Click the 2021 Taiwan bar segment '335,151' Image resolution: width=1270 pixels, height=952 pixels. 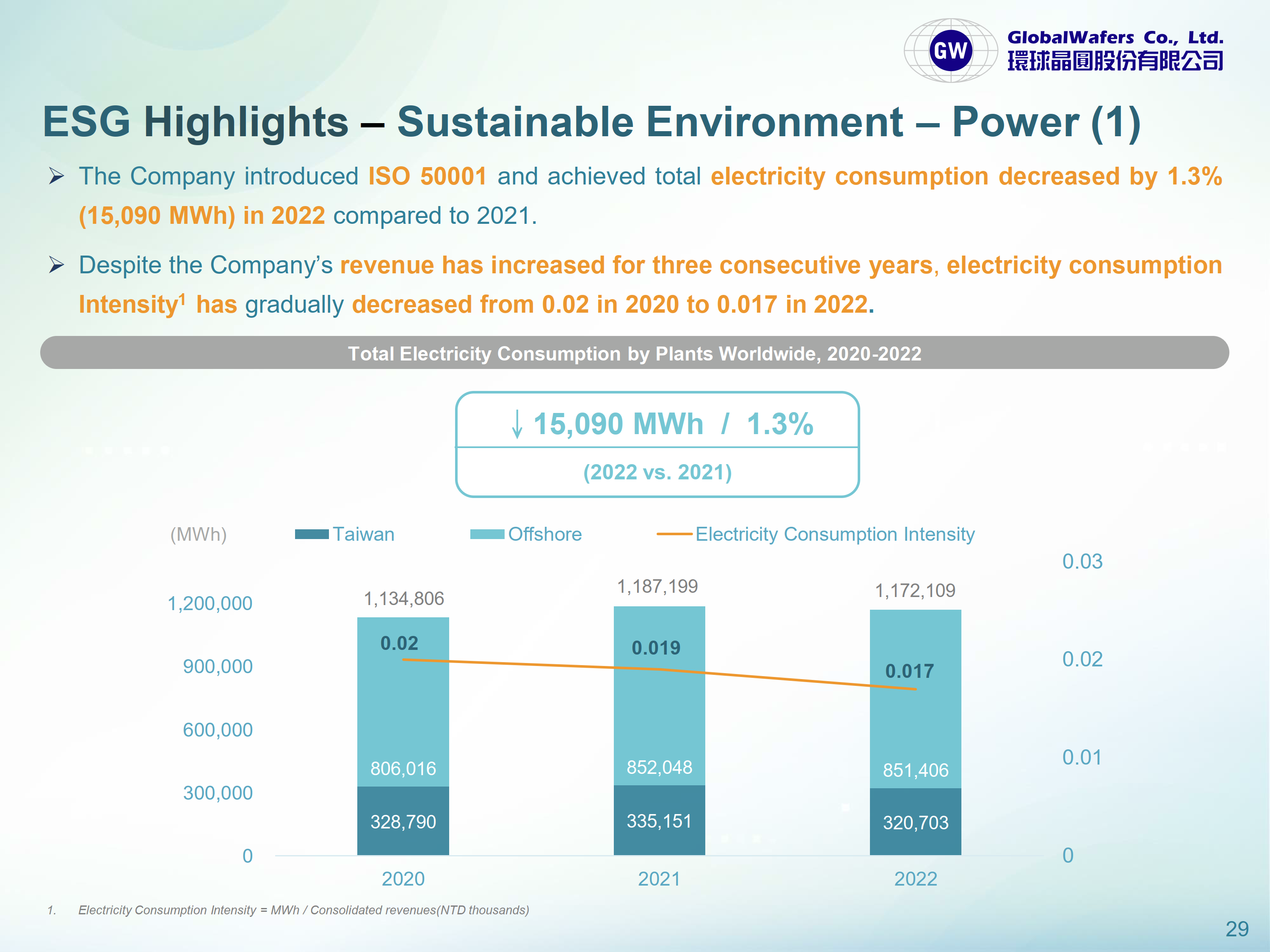pyautogui.click(x=659, y=820)
